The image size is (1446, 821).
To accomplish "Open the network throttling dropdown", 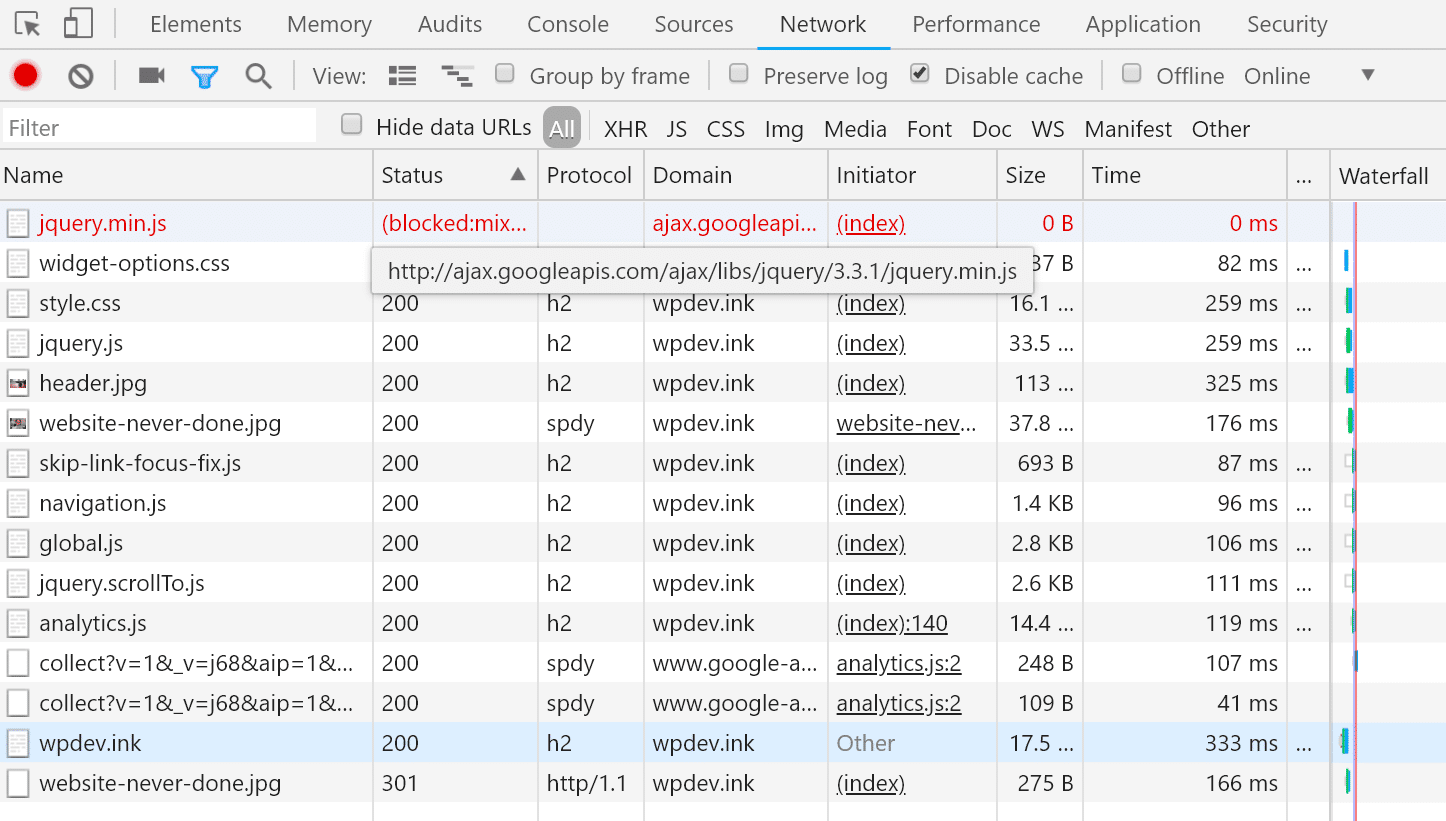I will [x=1367, y=75].
